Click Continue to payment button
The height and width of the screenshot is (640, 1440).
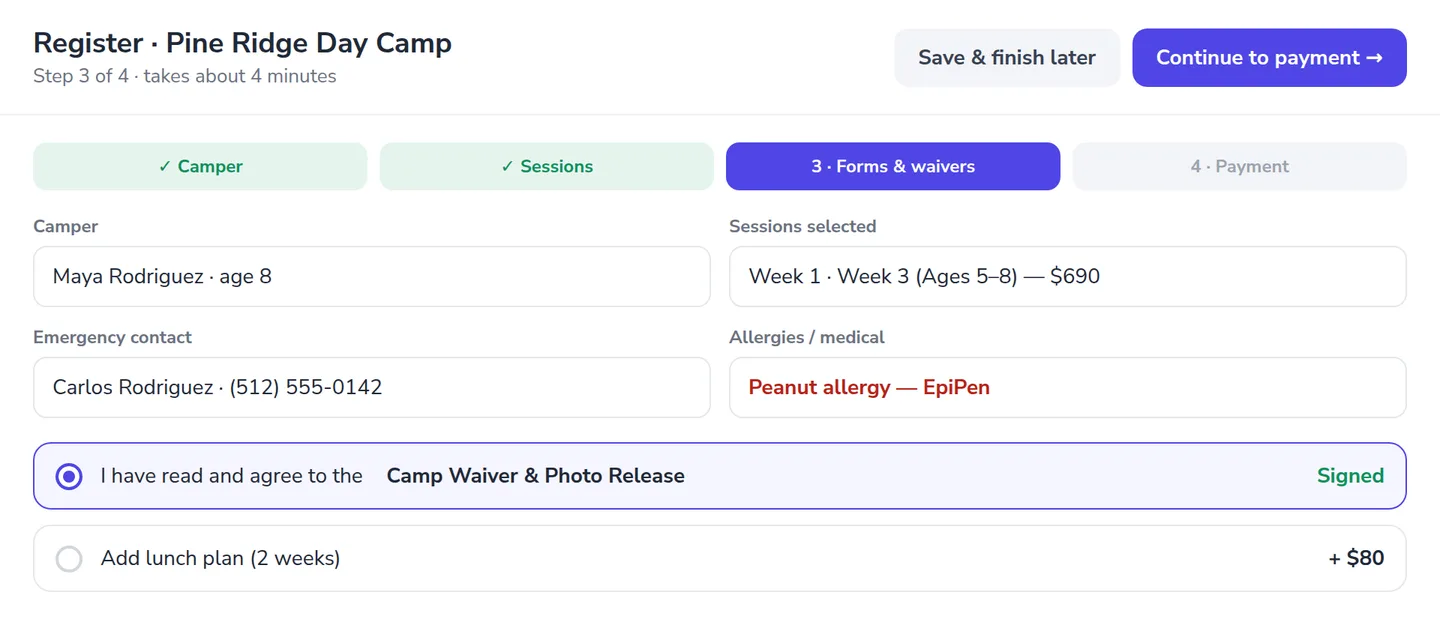(1269, 58)
